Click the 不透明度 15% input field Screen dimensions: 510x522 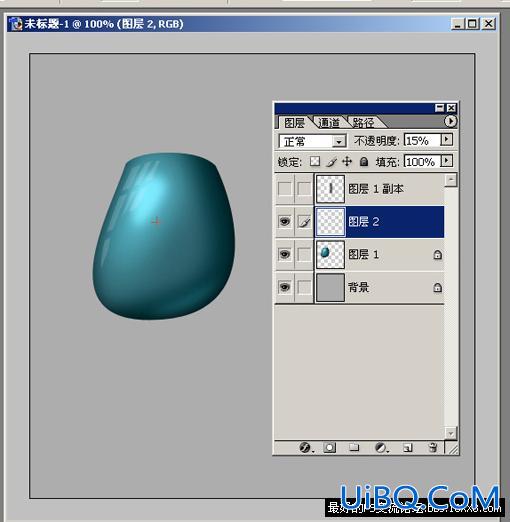click(x=422, y=140)
